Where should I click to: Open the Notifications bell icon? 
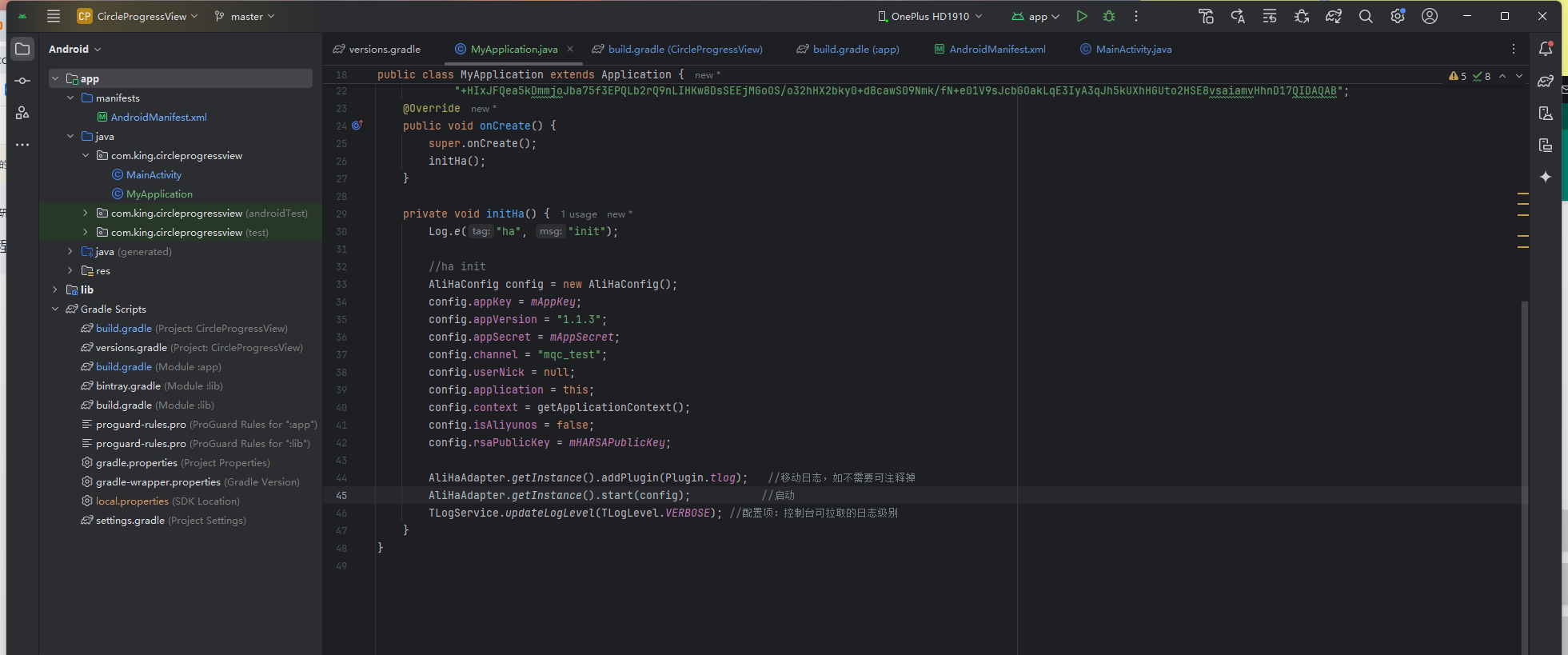click(x=1546, y=49)
